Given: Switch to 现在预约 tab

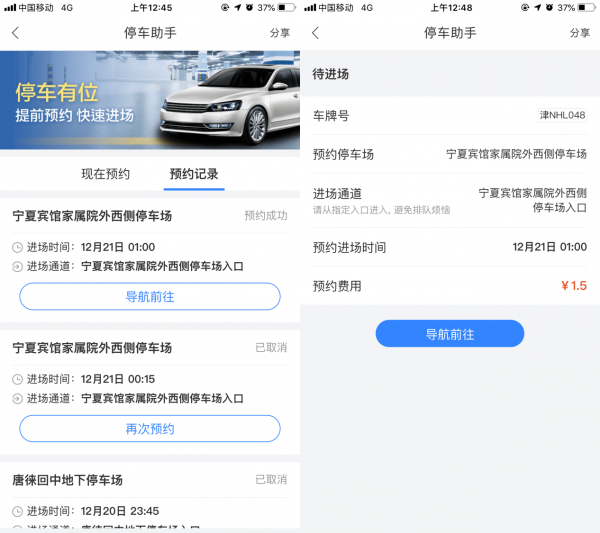Looking at the screenshot, I should pyautogui.click(x=106, y=174).
